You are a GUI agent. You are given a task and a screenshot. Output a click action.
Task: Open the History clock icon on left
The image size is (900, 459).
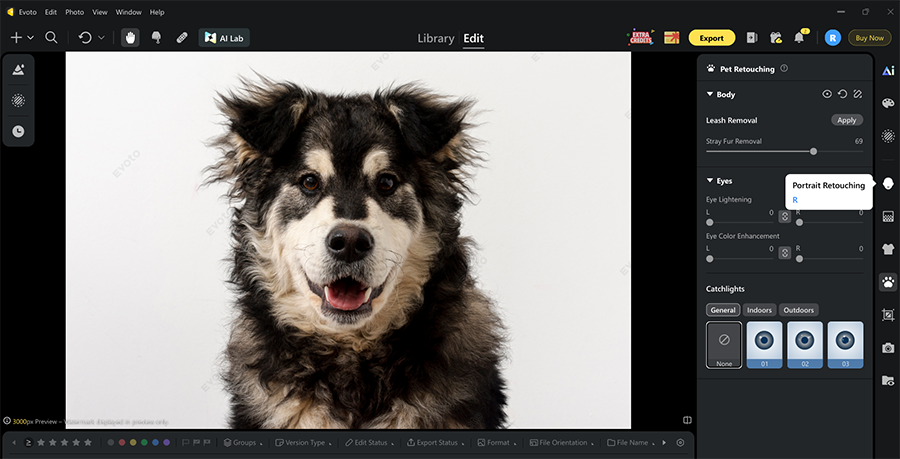(x=18, y=131)
